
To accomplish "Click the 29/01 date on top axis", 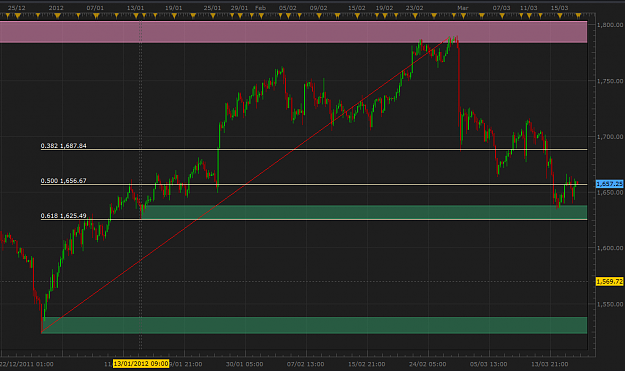I will tap(239, 8).
